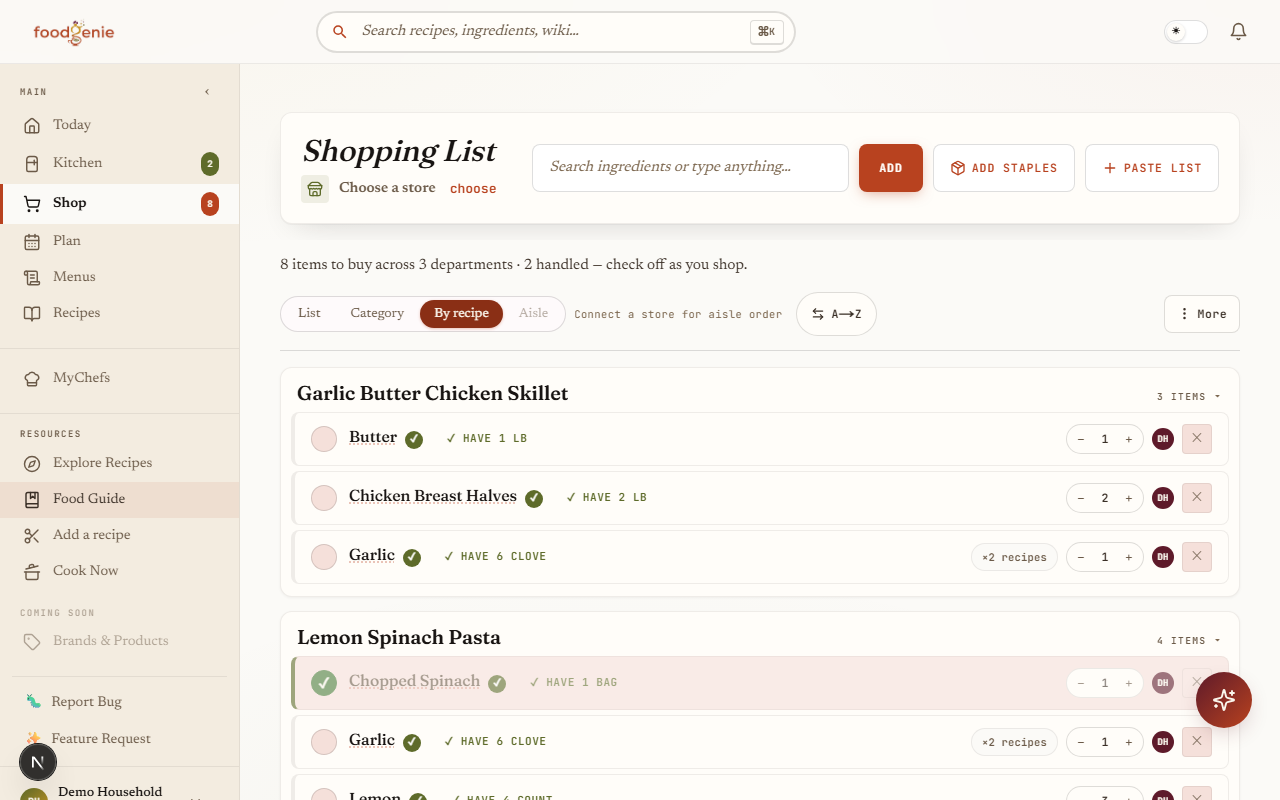Screen dimensions: 1280x800
Task: Remove Butter with the X button
Action: 1197,439
